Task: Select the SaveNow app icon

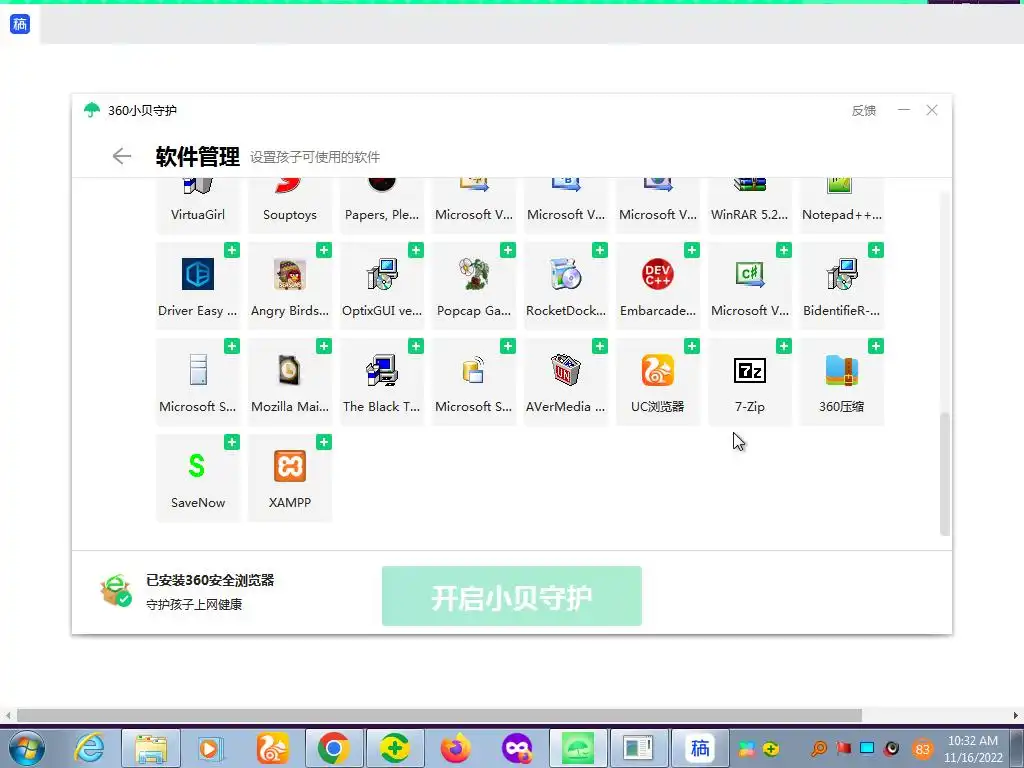Action: point(198,466)
